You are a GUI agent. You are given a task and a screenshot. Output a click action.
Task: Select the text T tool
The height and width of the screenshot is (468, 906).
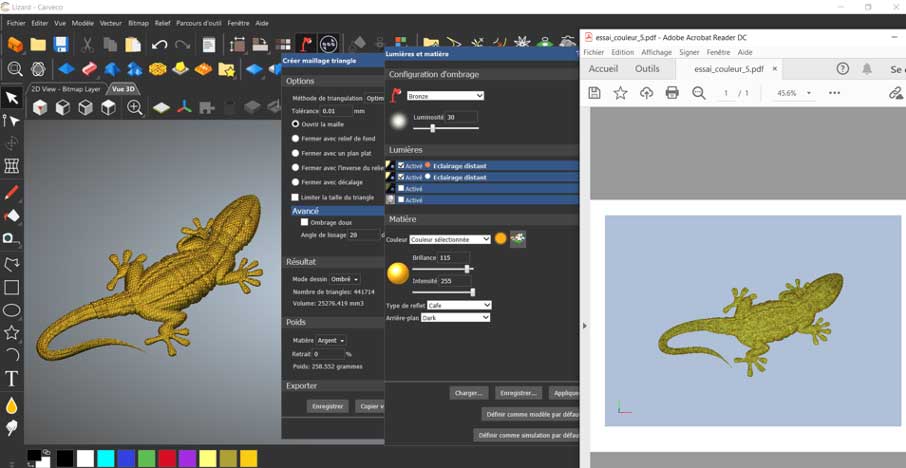pyautogui.click(x=12, y=378)
